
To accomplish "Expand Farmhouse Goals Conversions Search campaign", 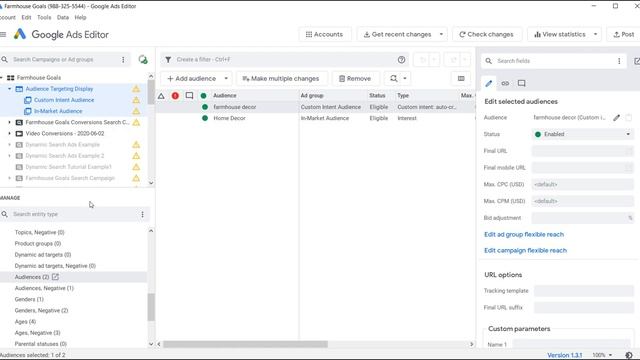I will pos(9,122).
